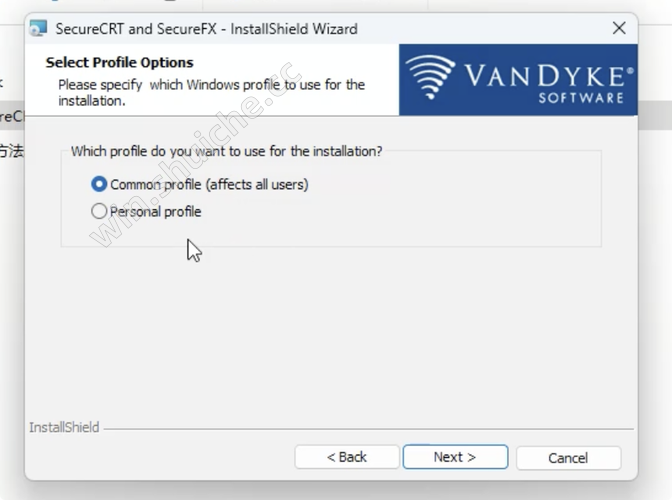This screenshot has width=672, height=500.
Task: Click the VanDyke wave emblem in the banner
Action: [430, 77]
